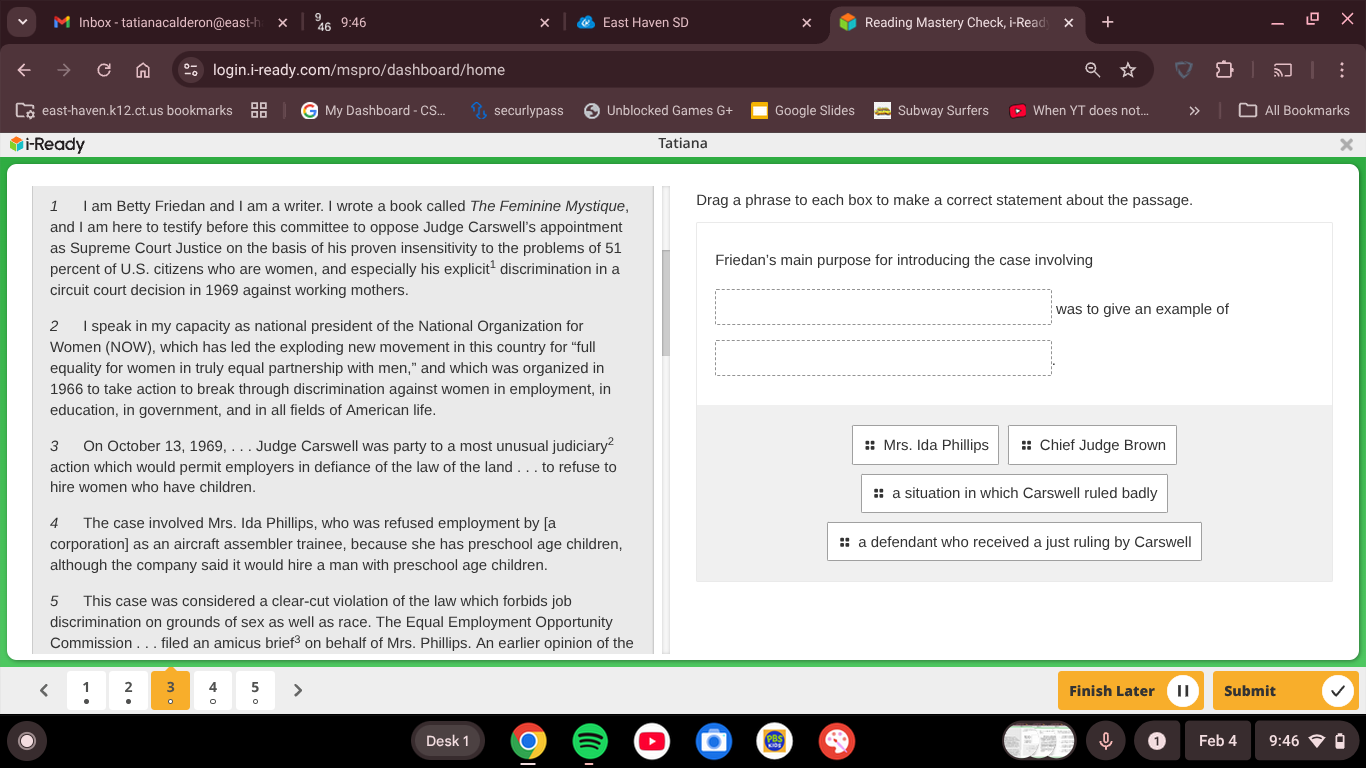The height and width of the screenshot is (768, 1366).
Task: Click the passage scrollbar thumb
Action: [x=666, y=303]
